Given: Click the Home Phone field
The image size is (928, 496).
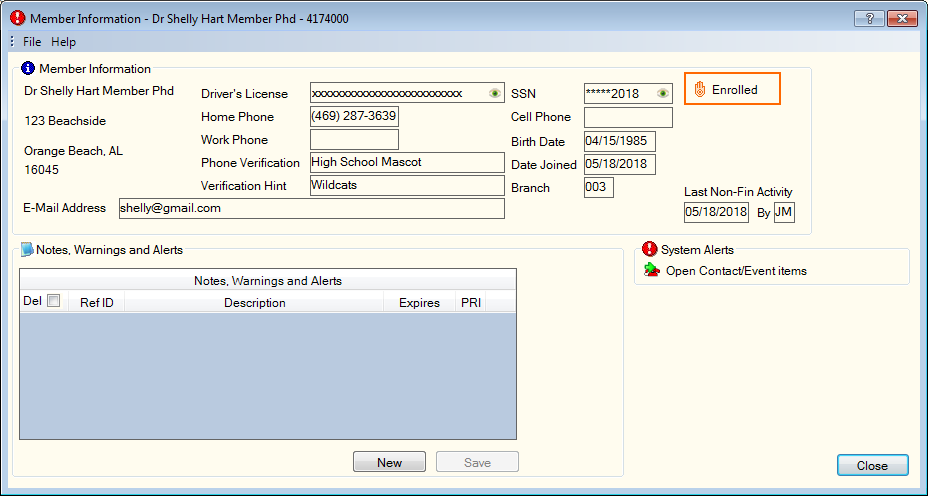Looking at the screenshot, I should (355, 117).
